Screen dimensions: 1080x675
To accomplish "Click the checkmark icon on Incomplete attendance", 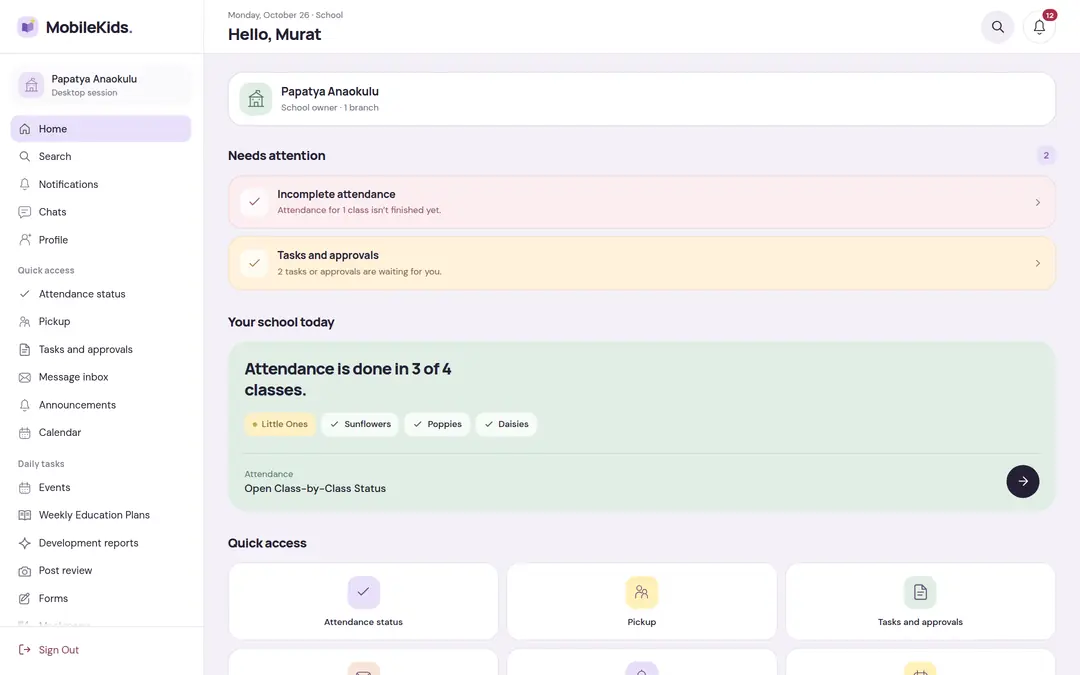I will click(254, 202).
